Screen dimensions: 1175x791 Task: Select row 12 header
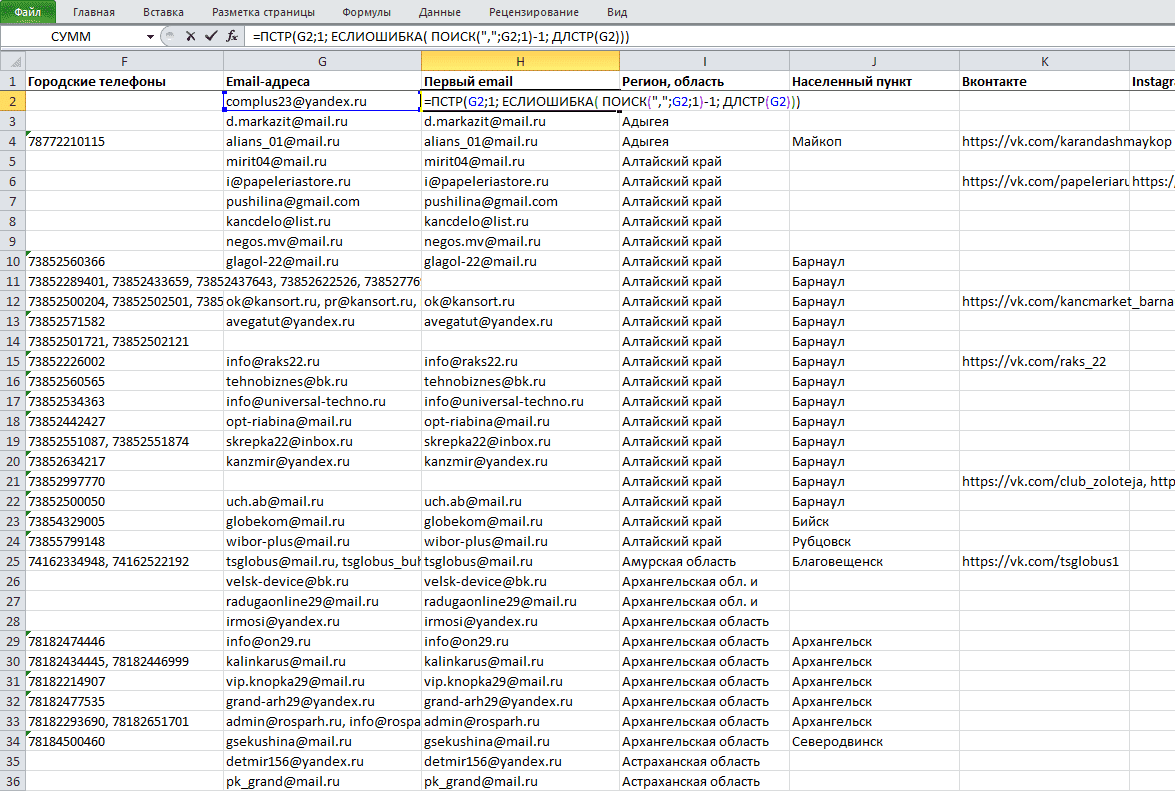point(13,301)
